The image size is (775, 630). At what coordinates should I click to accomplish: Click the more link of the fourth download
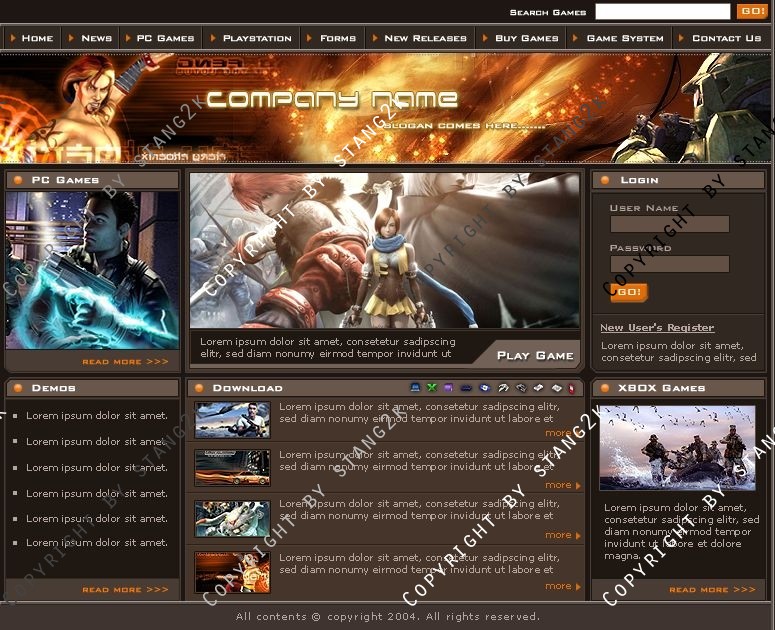click(562, 587)
